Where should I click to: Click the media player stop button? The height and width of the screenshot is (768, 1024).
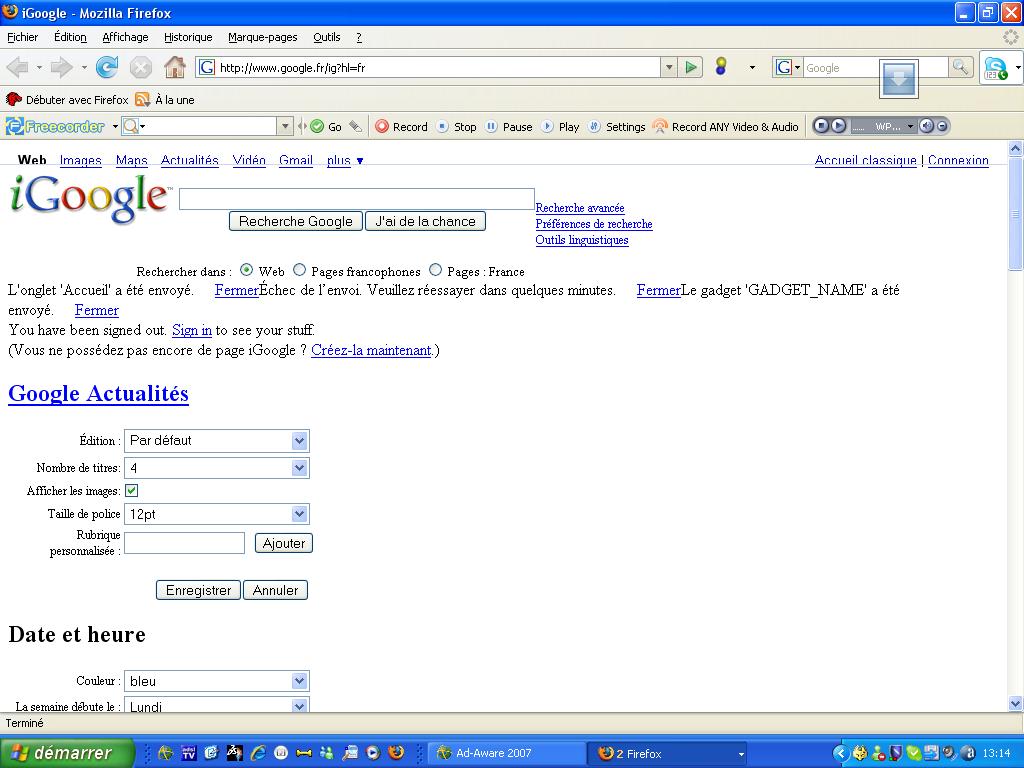pyautogui.click(x=822, y=126)
